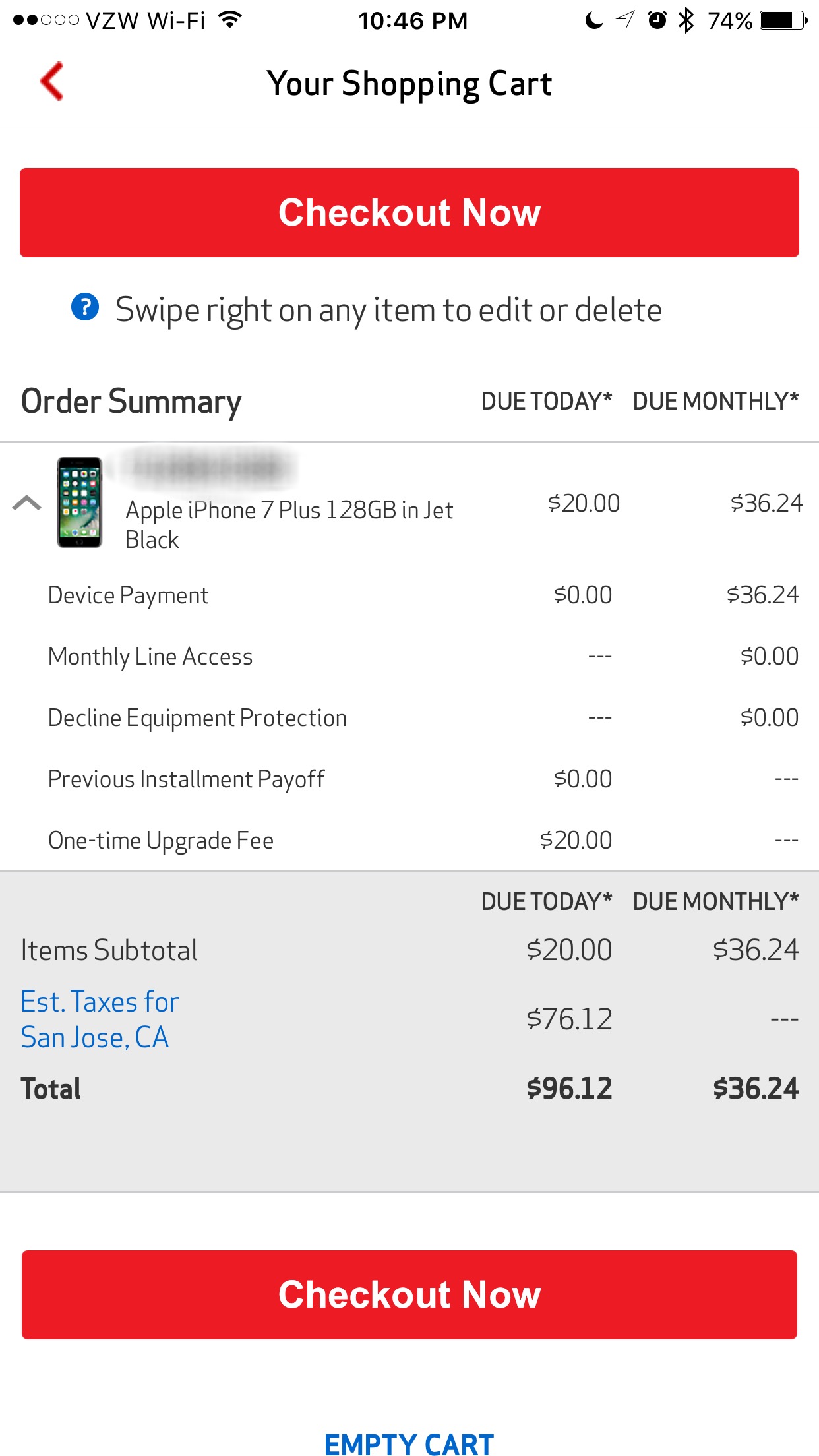Tap the alarm clock status icon
Screen dimensions: 819x1456
(657, 20)
